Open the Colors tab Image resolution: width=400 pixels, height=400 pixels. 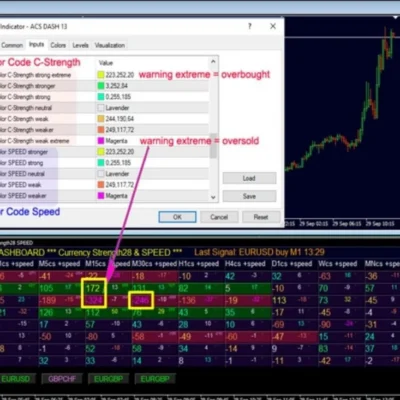coord(58,45)
